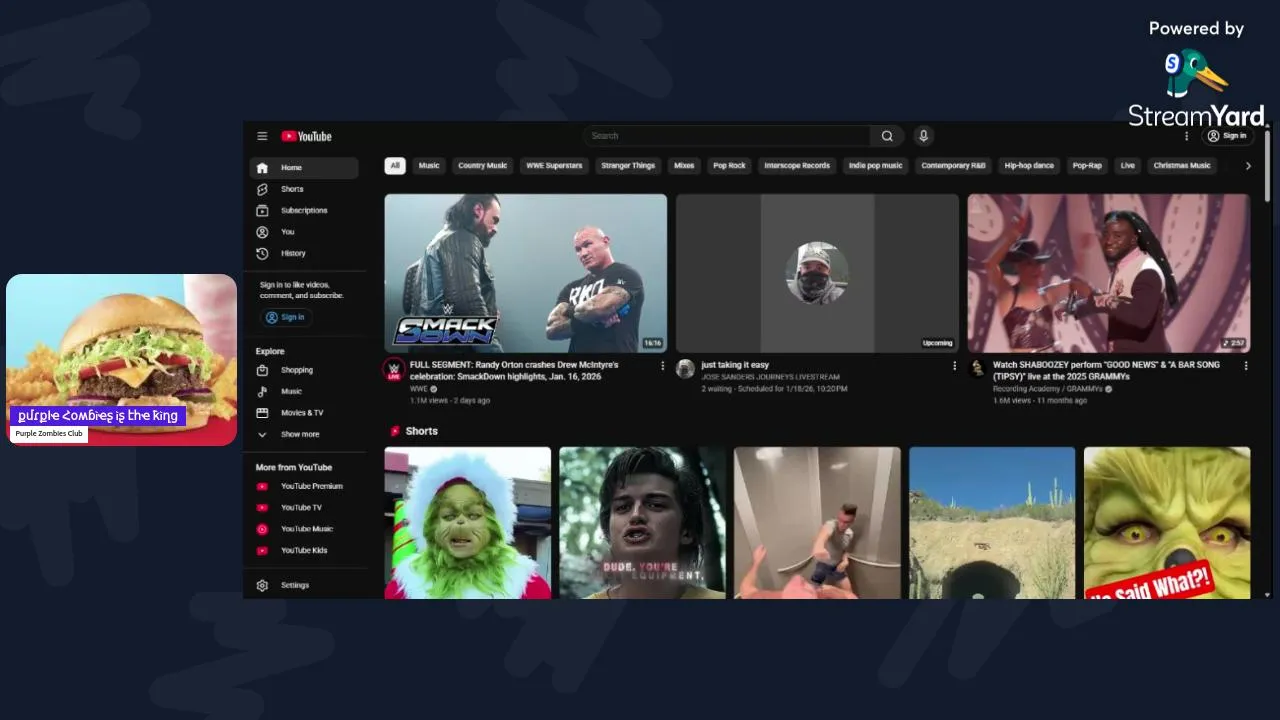Open Shorts from the sidebar
1280x720 pixels.
[x=303, y=189]
